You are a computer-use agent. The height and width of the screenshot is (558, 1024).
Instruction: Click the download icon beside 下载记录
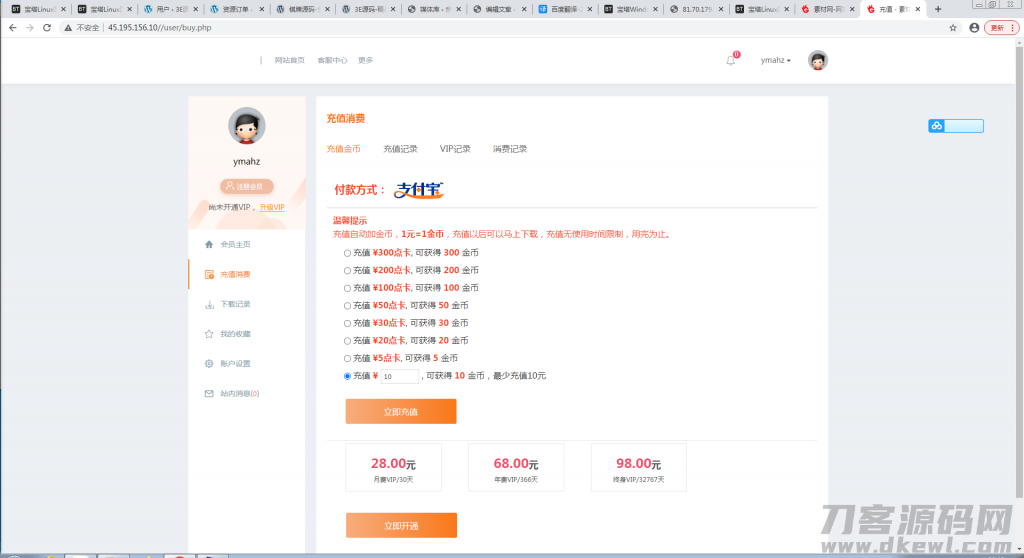point(209,304)
